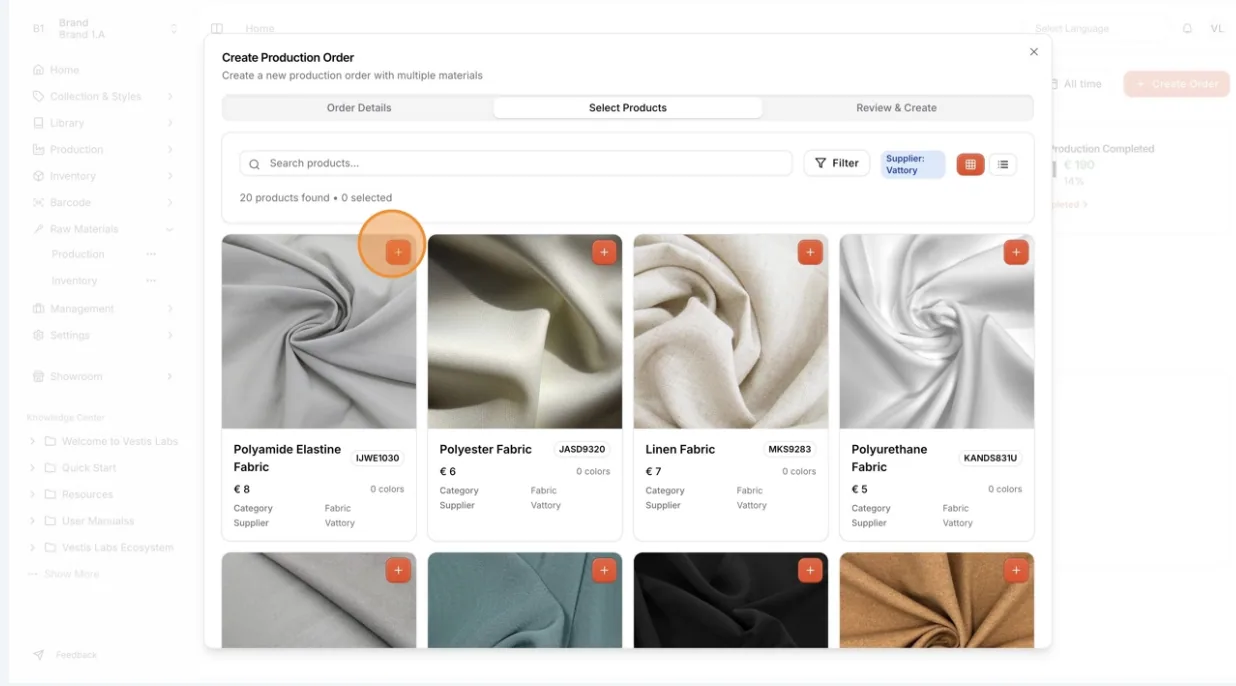Add Polyurethane Fabric with its plus button

[x=1016, y=252]
